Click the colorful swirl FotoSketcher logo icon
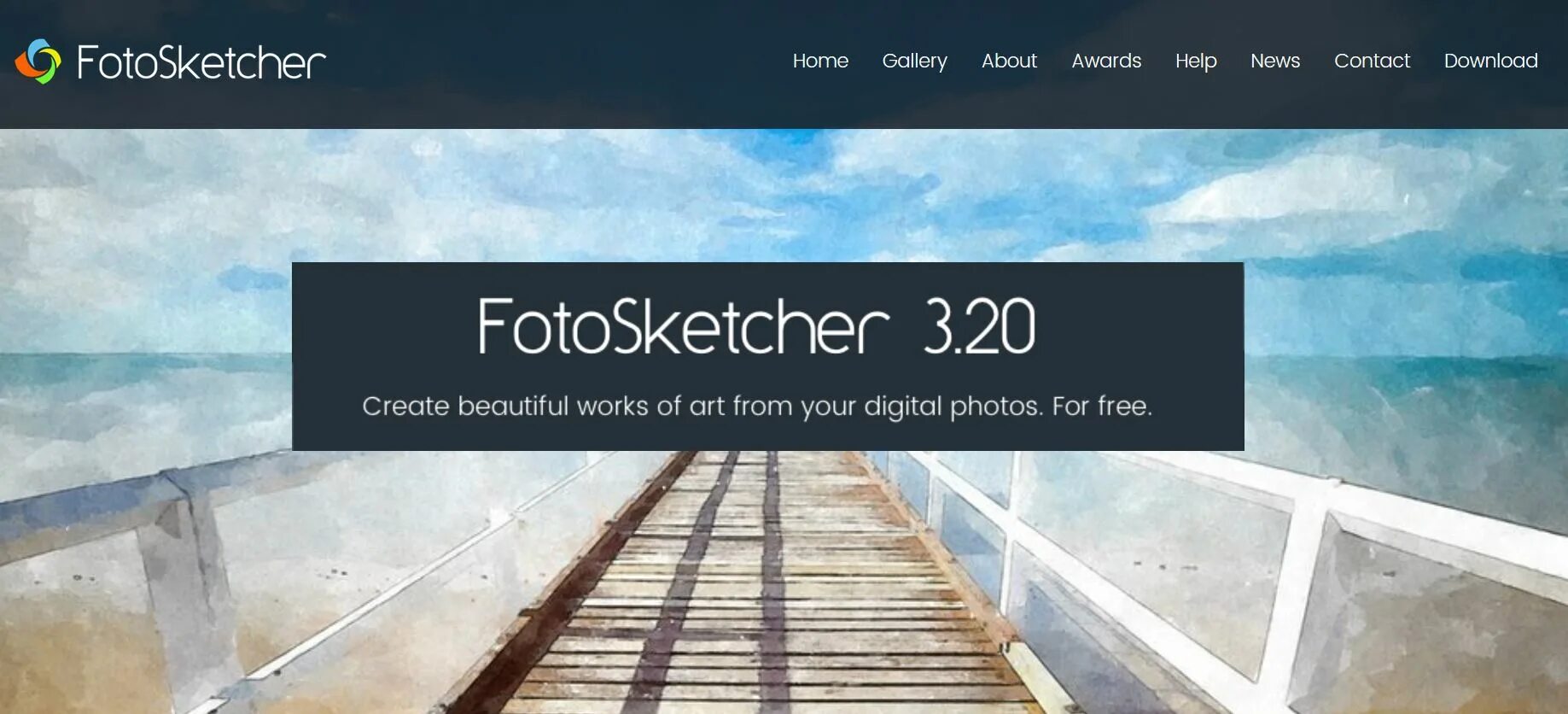Image resolution: width=1568 pixels, height=714 pixels. [38, 61]
